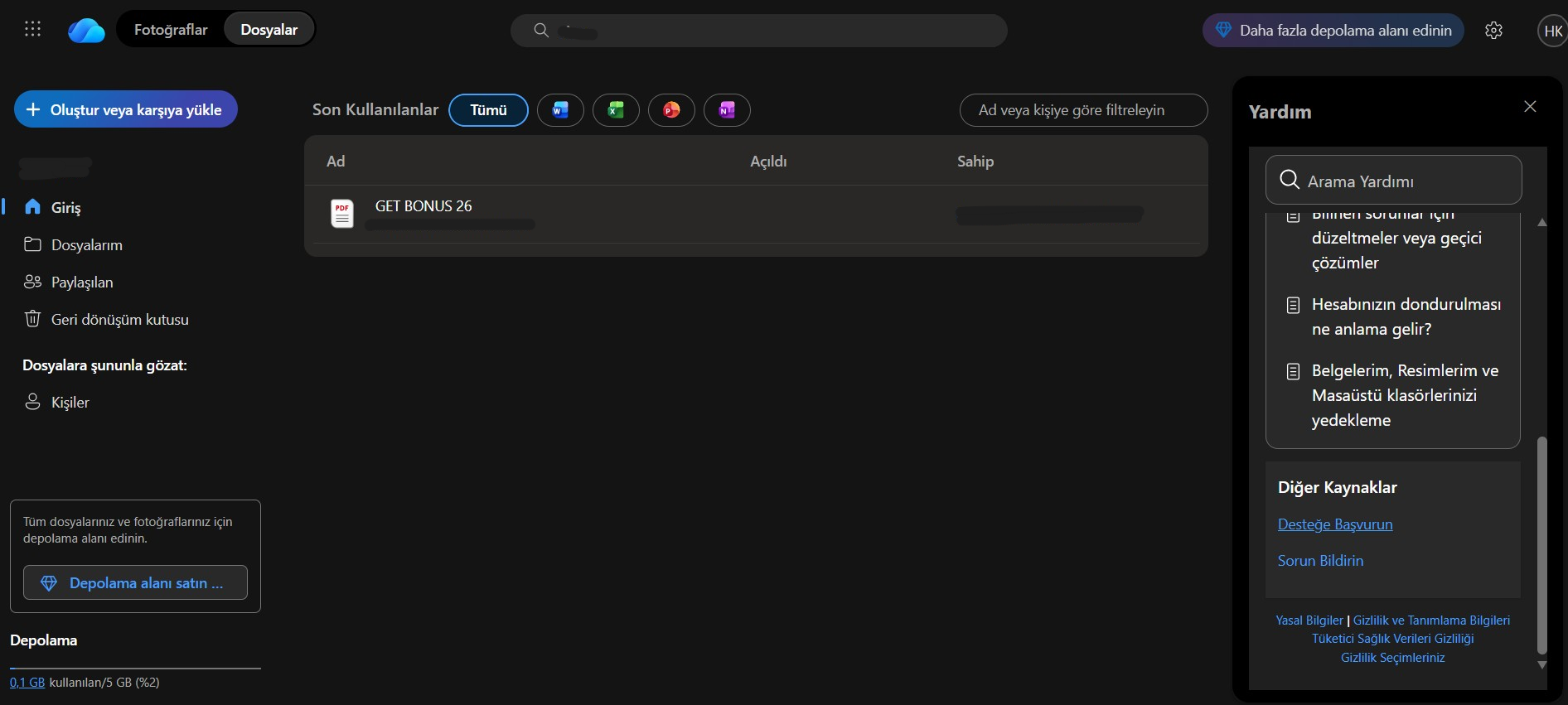Switch to the Dosyalar tab
This screenshot has height=705, width=1568.
(269, 30)
